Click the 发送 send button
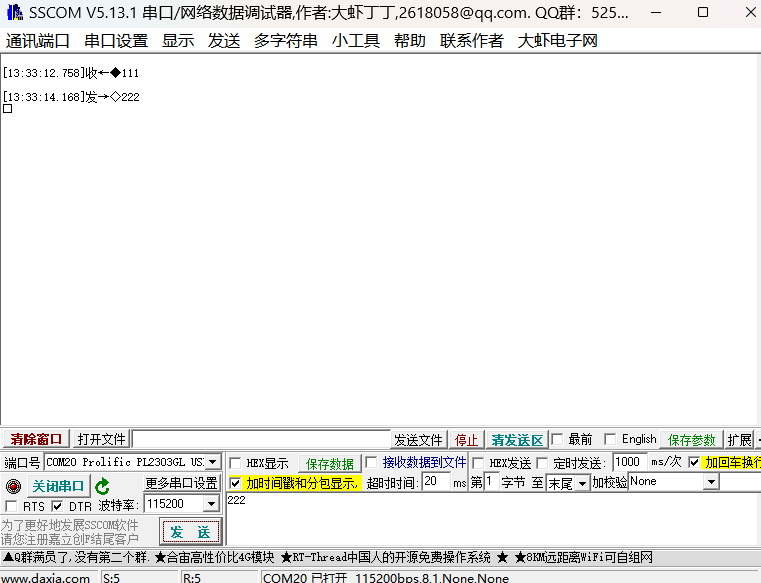Image resolution: width=761 pixels, height=583 pixels. click(190, 531)
